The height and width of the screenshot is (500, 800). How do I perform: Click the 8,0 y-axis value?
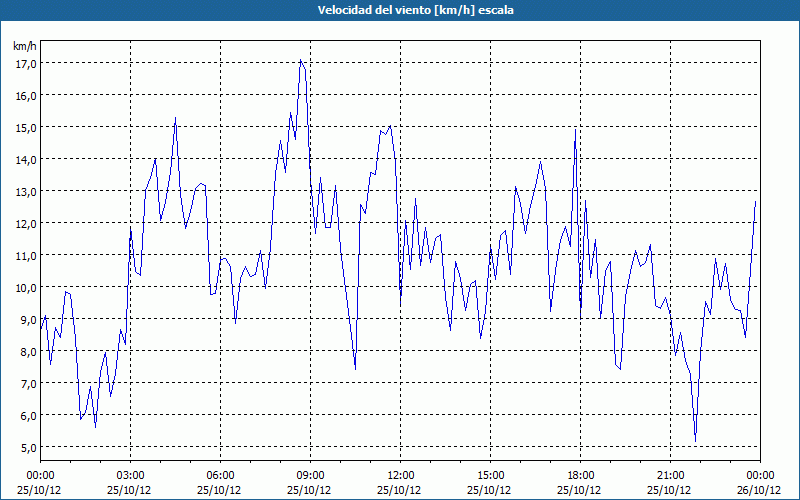28,351
